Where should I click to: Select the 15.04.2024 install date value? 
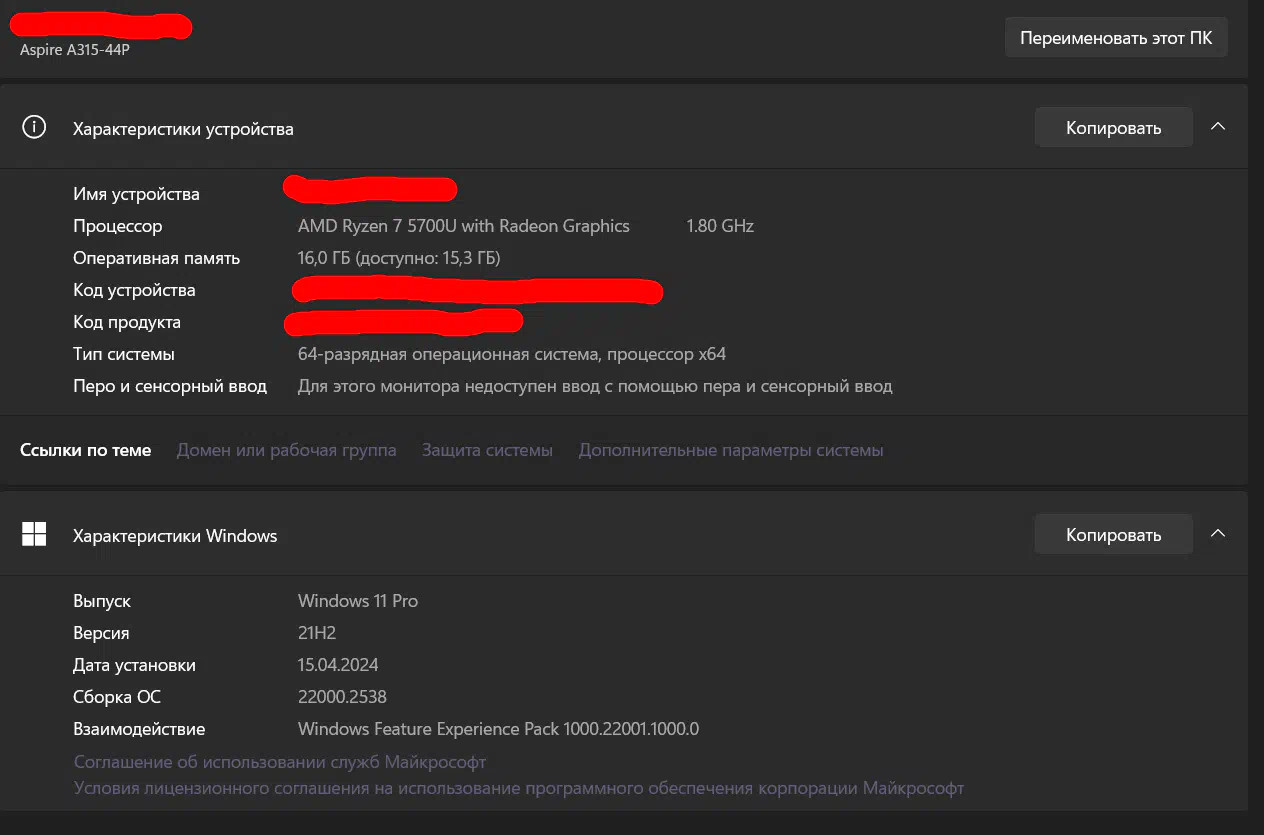[338, 665]
